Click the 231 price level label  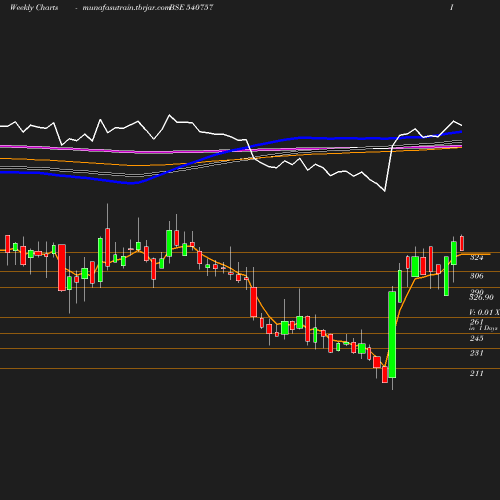476,353
